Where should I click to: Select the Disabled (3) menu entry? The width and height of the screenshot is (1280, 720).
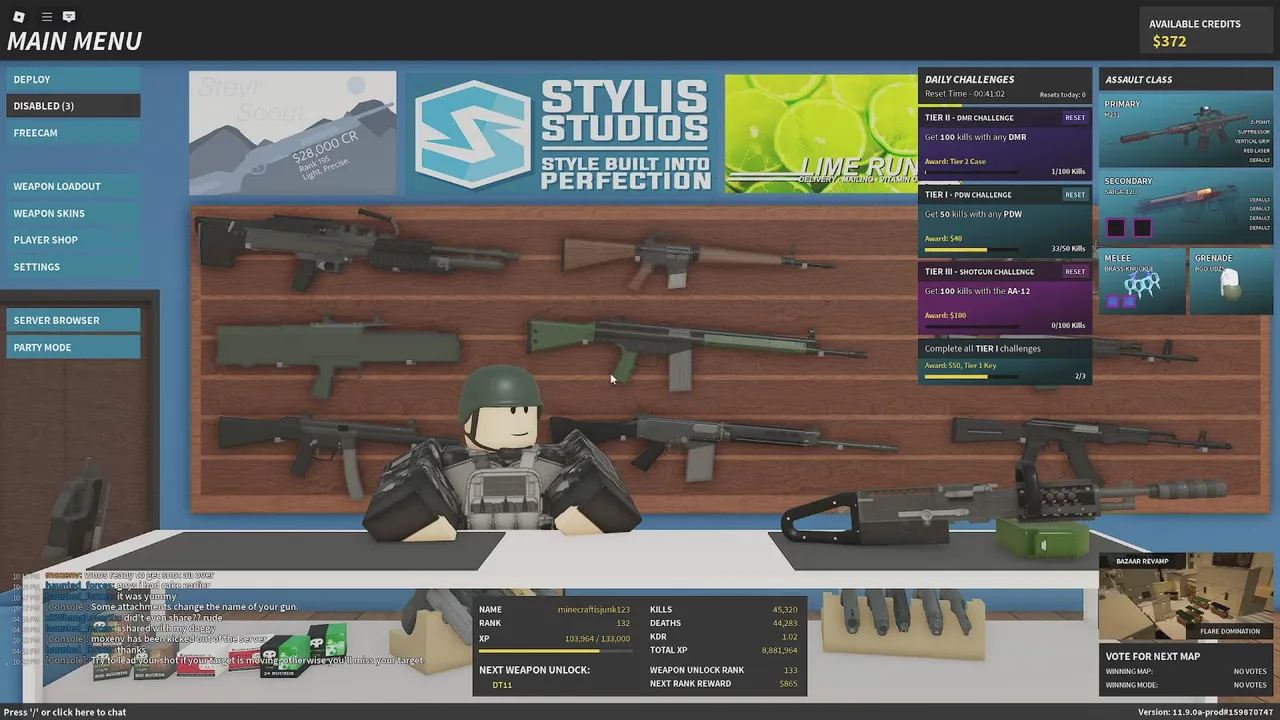(x=73, y=106)
